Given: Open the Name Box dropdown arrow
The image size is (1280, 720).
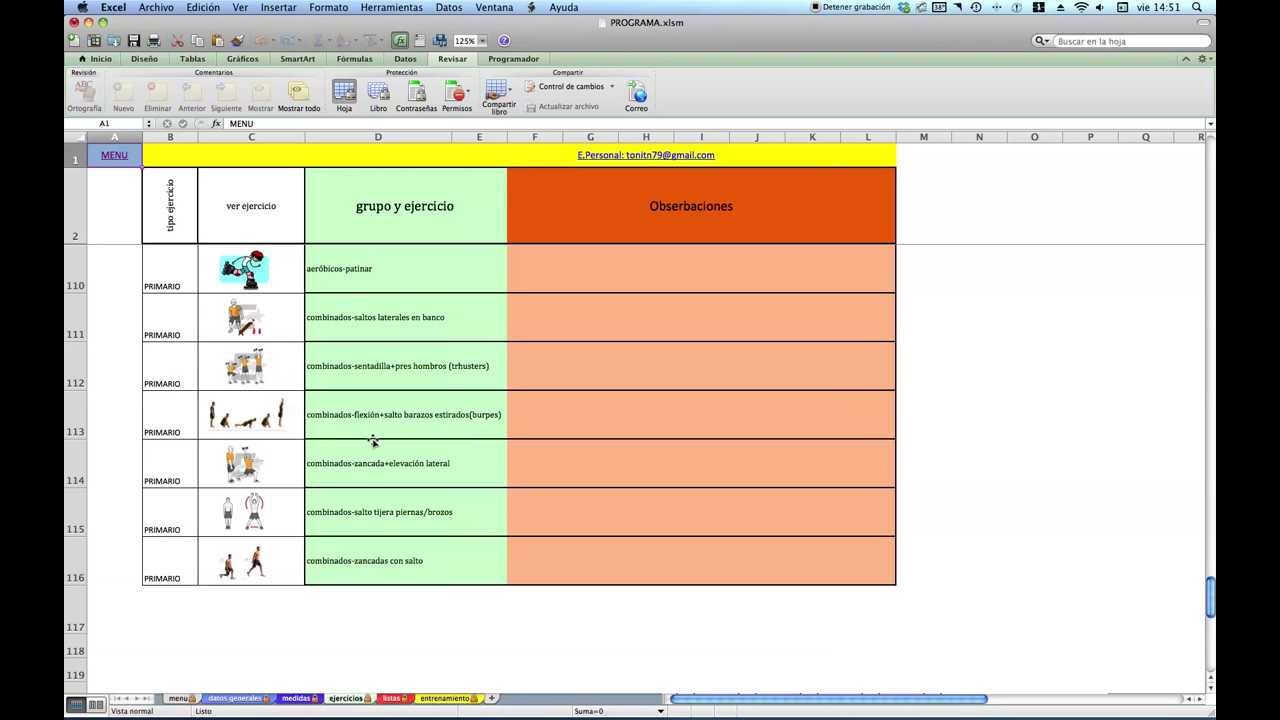Looking at the screenshot, I should [x=149, y=124].
